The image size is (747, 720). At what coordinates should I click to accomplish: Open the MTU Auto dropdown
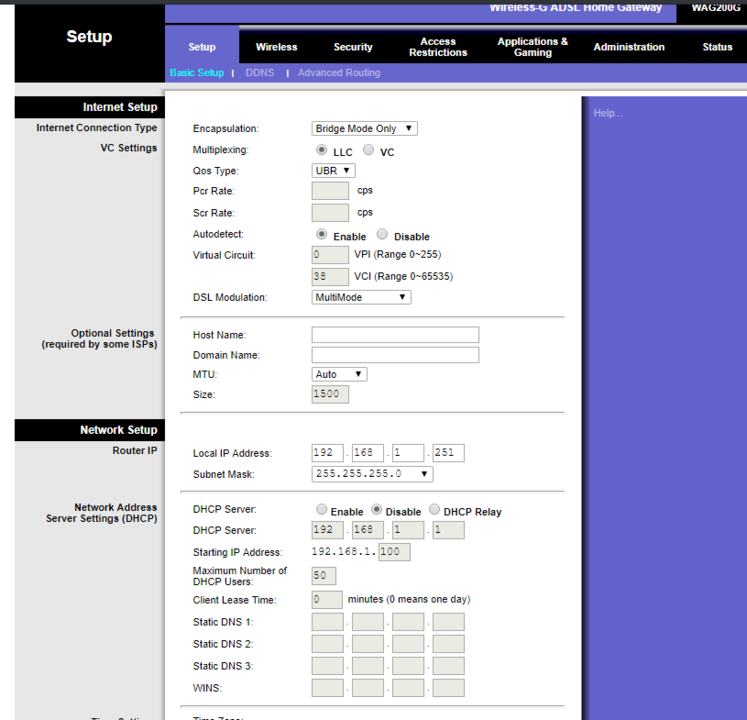click(339, 374)
